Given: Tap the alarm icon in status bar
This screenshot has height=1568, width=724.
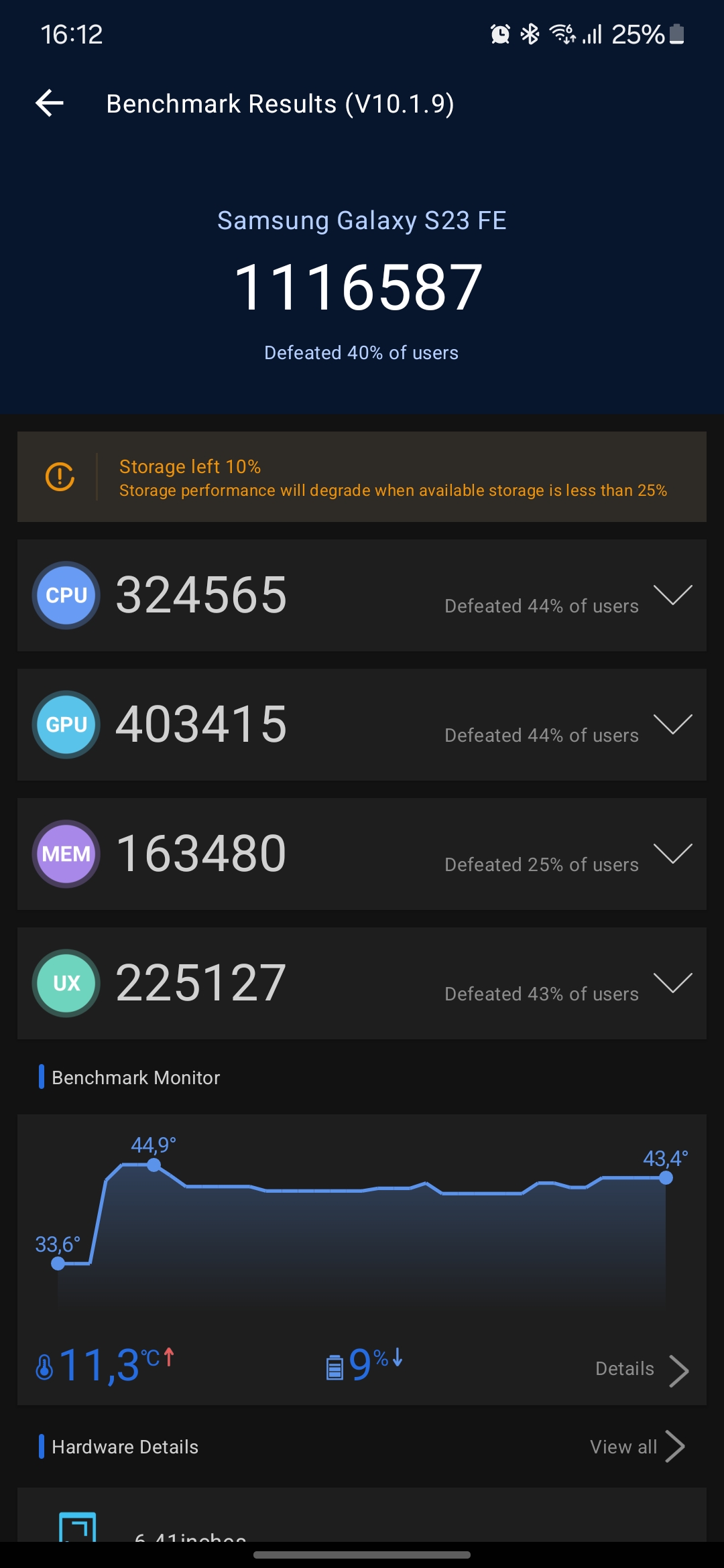Looking at the screenshot, I should click(x=500, y=34).
